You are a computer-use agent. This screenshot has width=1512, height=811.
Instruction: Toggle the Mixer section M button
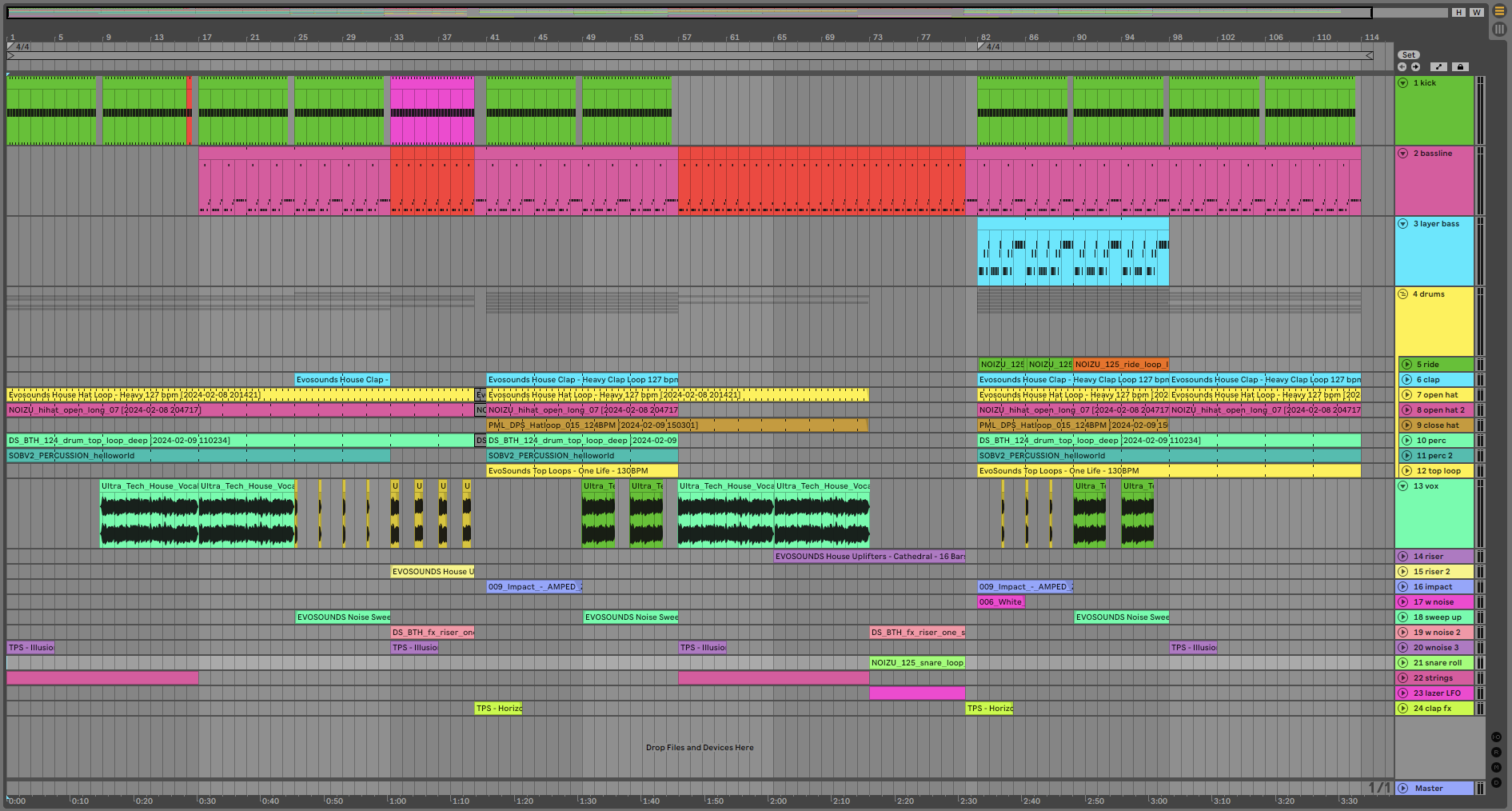[x=1496, y=768]
